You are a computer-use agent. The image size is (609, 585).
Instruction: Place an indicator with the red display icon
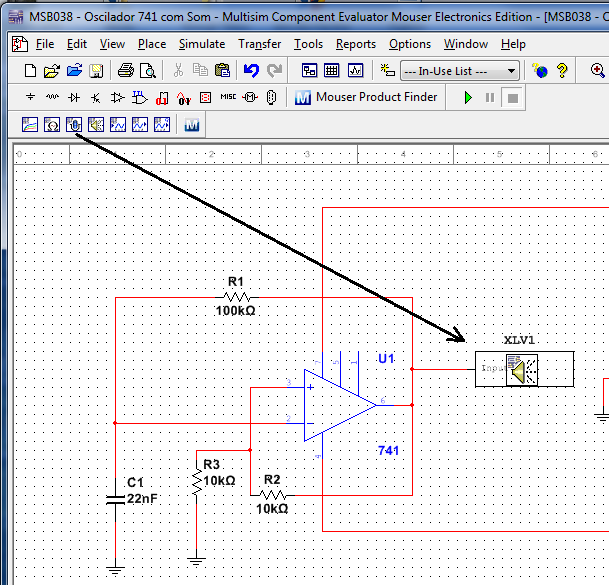point(205,97)
